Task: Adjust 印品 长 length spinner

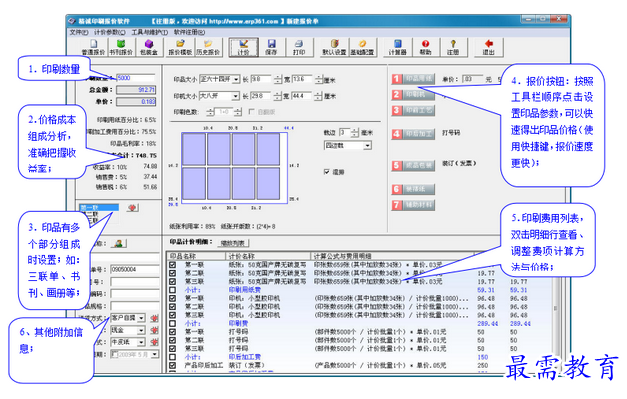Action: (x=278, y=79)
